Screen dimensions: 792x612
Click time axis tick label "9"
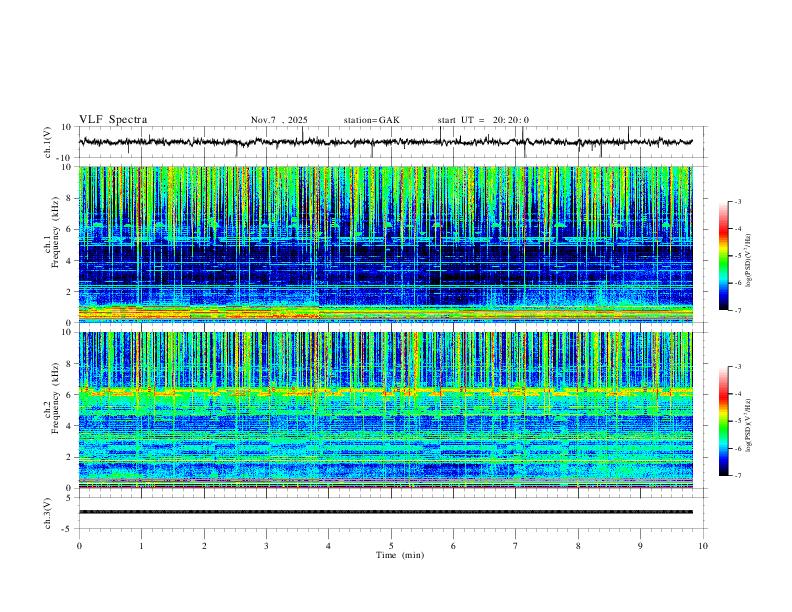pyautogui.click(x=640, y=546)
